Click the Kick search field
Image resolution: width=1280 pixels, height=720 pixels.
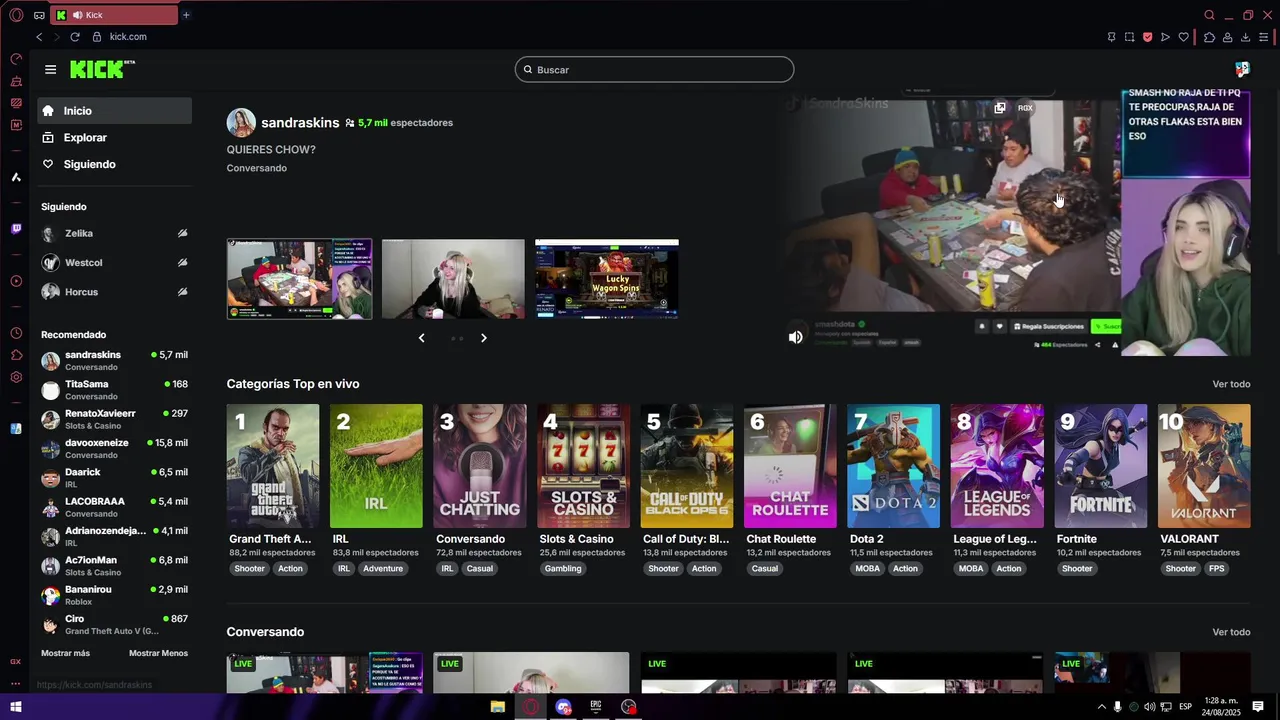coord(655,69)
